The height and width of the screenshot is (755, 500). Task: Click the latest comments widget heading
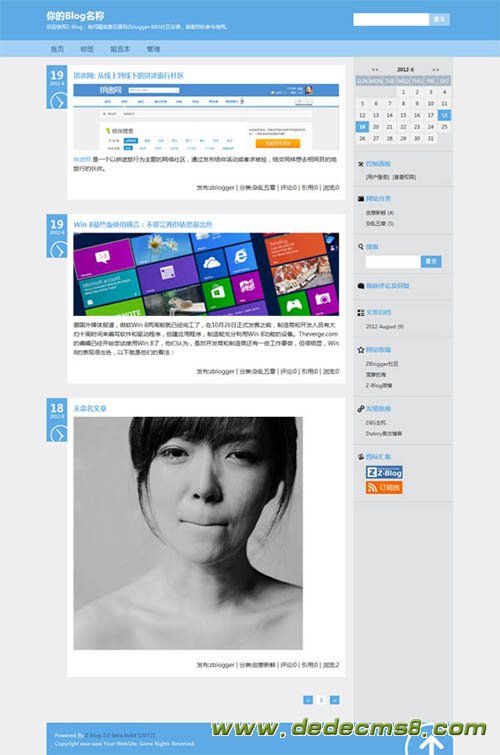click(387, 286)
